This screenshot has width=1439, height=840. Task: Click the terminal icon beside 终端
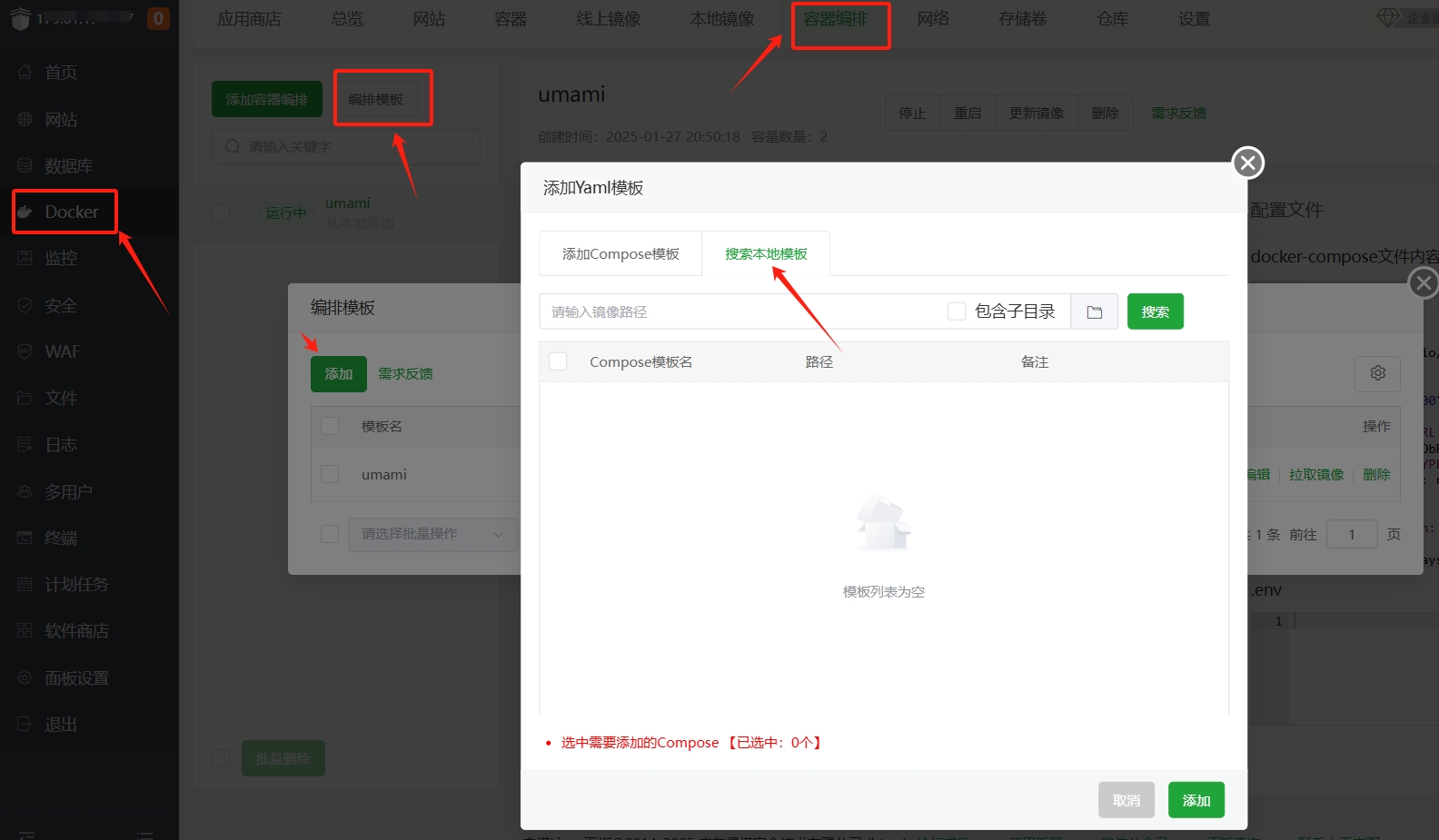tap(25, 538)
